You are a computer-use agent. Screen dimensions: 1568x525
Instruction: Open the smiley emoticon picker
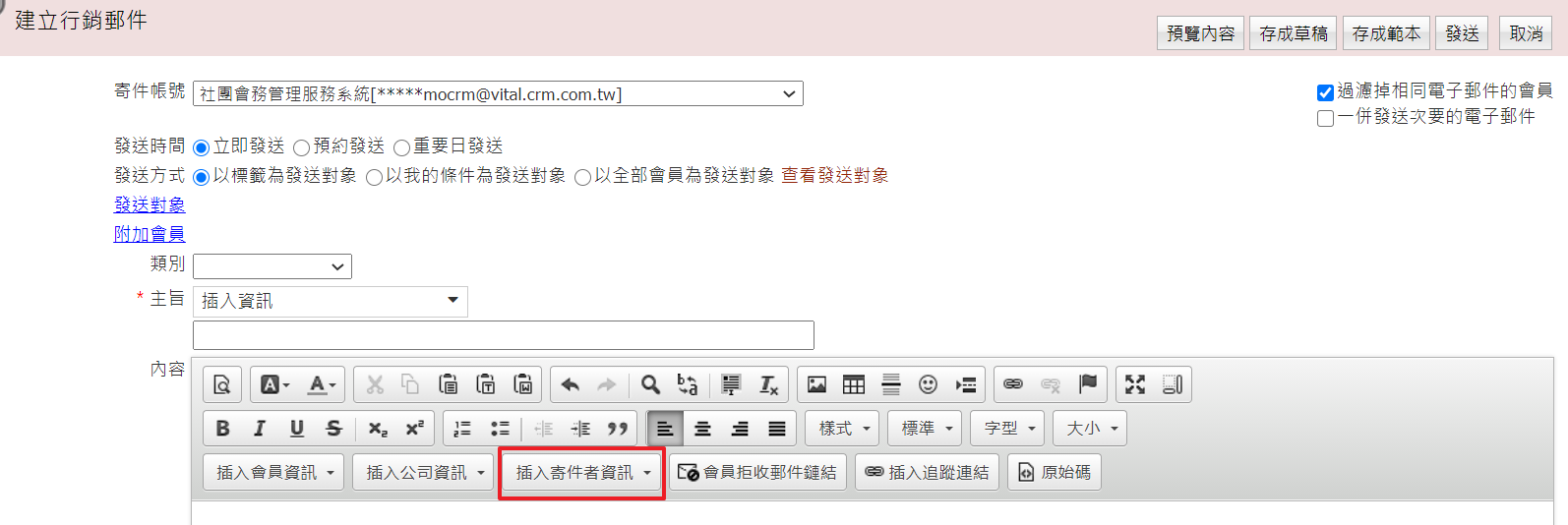(928, 384)
